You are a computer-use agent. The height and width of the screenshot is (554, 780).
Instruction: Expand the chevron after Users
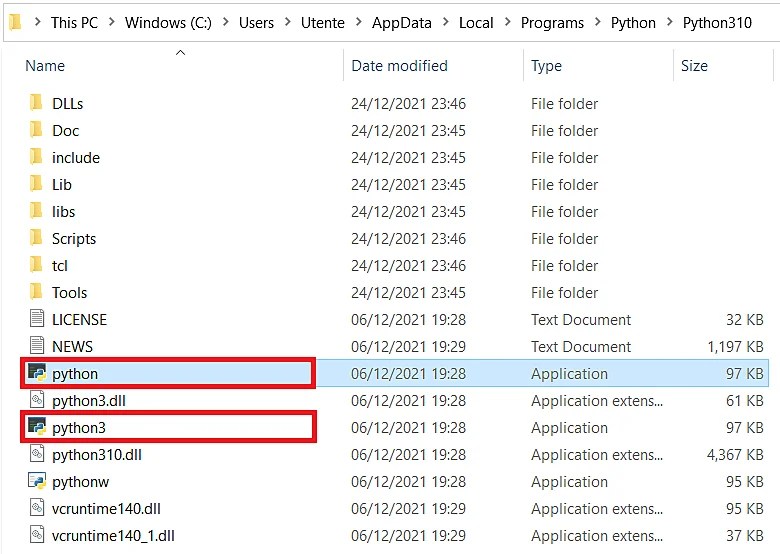click(288, 22)
